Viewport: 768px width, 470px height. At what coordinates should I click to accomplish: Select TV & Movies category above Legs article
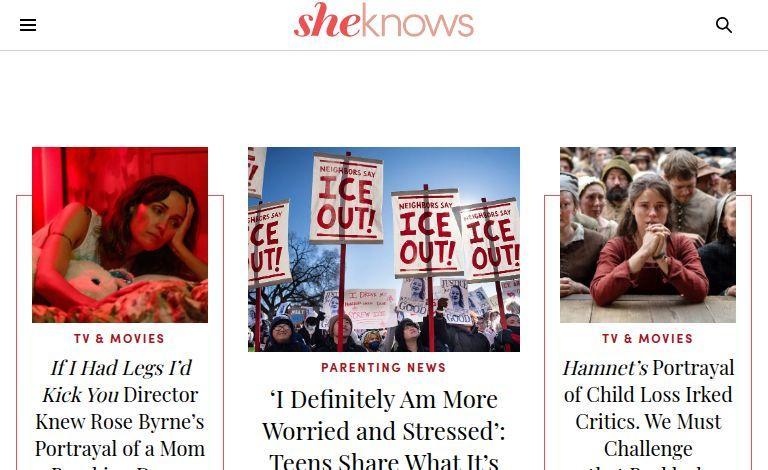click(120, 339)
